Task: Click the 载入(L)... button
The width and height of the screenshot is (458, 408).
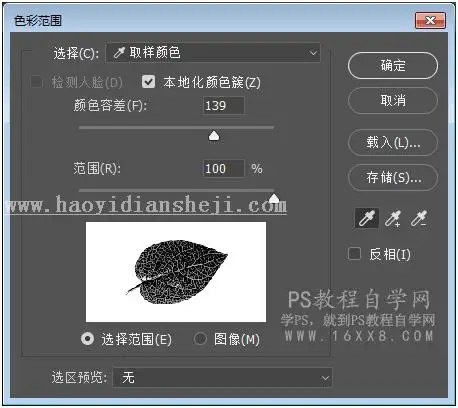Action: (393, 142)
